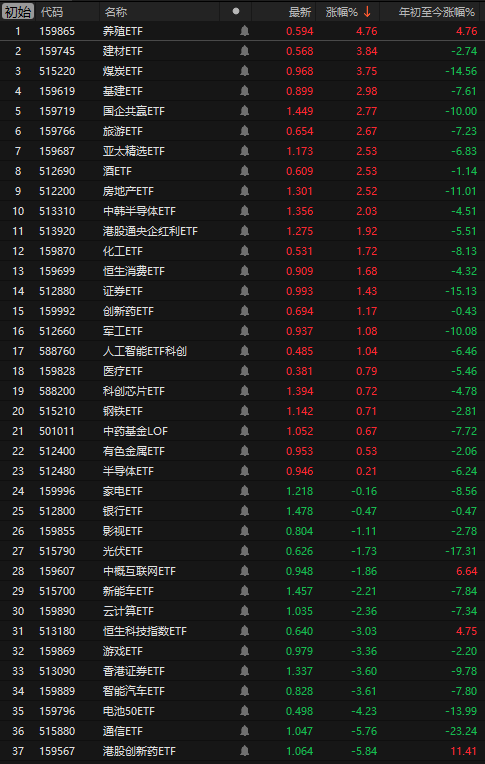The width and height of the screenshot is (485, 764).
Task: Click the alert bell on 银行ETF
Action: (244, 511)
